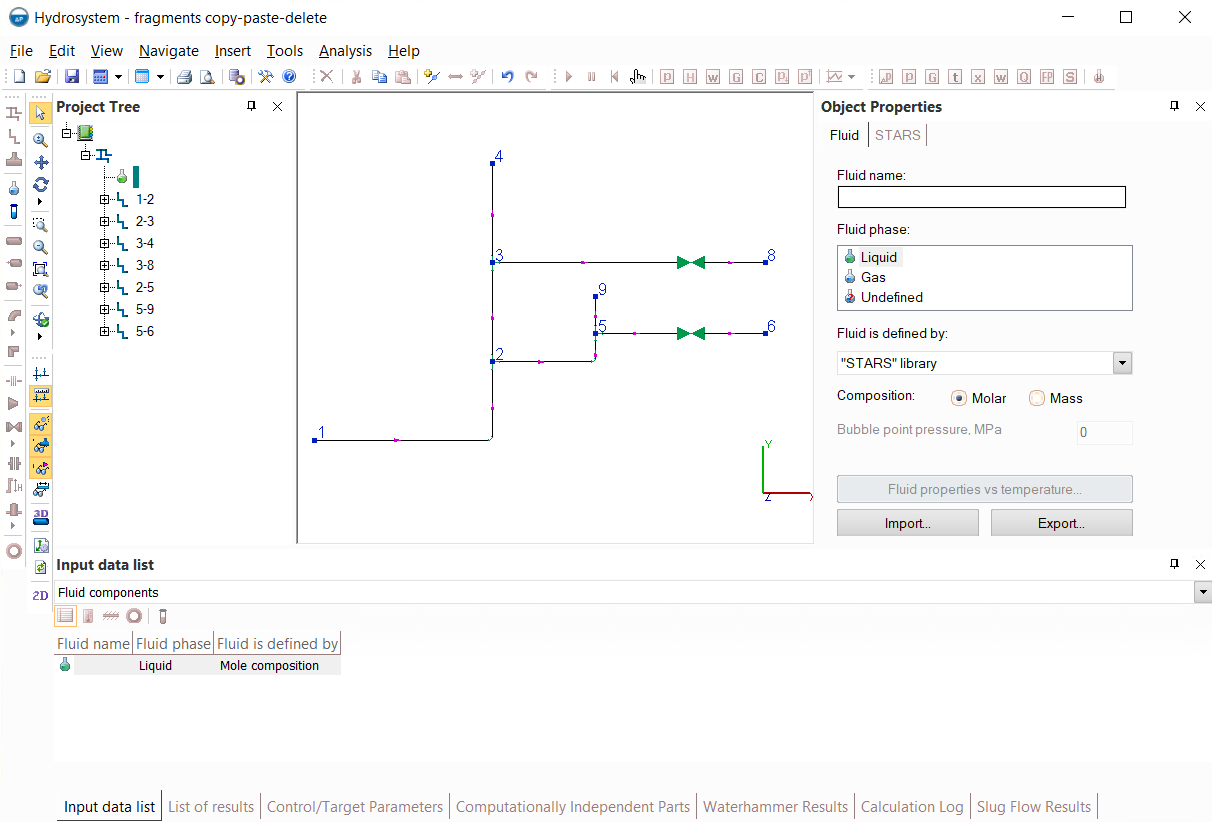Switch to the 3D view mode
Viewport: 1212px width, 822px height.
click(41, 516)
